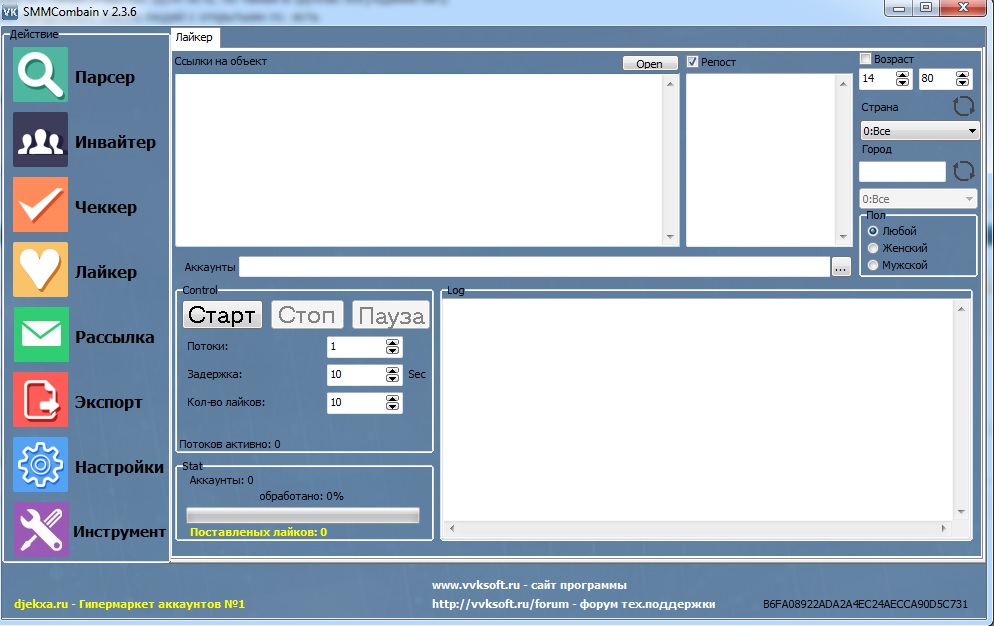Focus the Потоки value field
Image resolution: width=994 pixels, height=626 pixels.
point(356,347)
